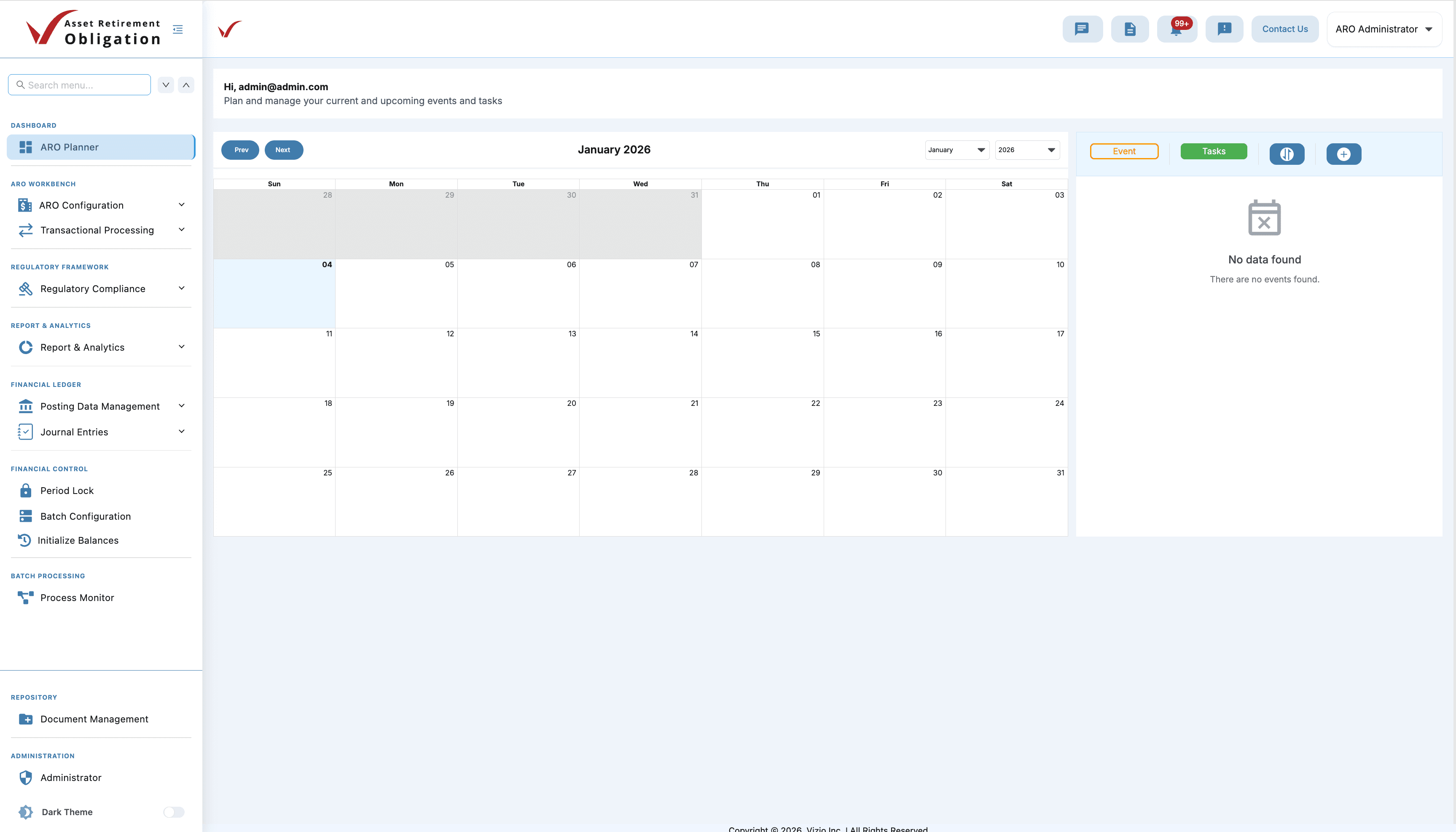Open the month dropdown showing January
The width and height of the screenshot is (1456, 832).
[x=956, y=150]
